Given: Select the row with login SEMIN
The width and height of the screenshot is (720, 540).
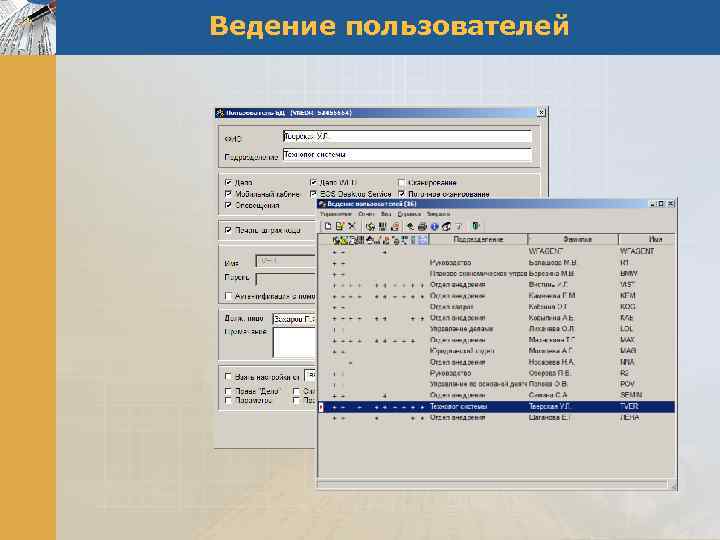Looking at the screenshot, I should click(x=497, y=395).
